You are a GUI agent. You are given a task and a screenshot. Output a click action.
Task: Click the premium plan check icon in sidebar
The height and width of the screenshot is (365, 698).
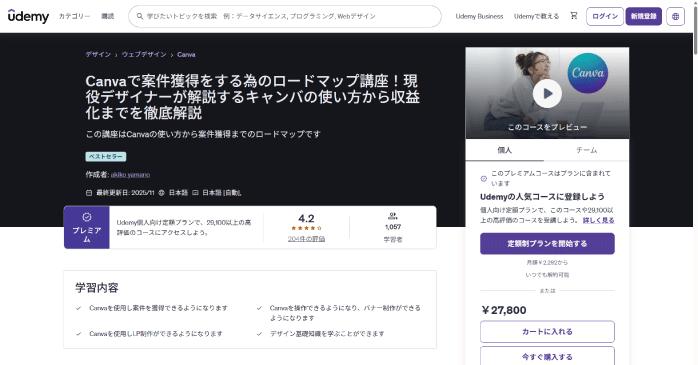(484, 178)
